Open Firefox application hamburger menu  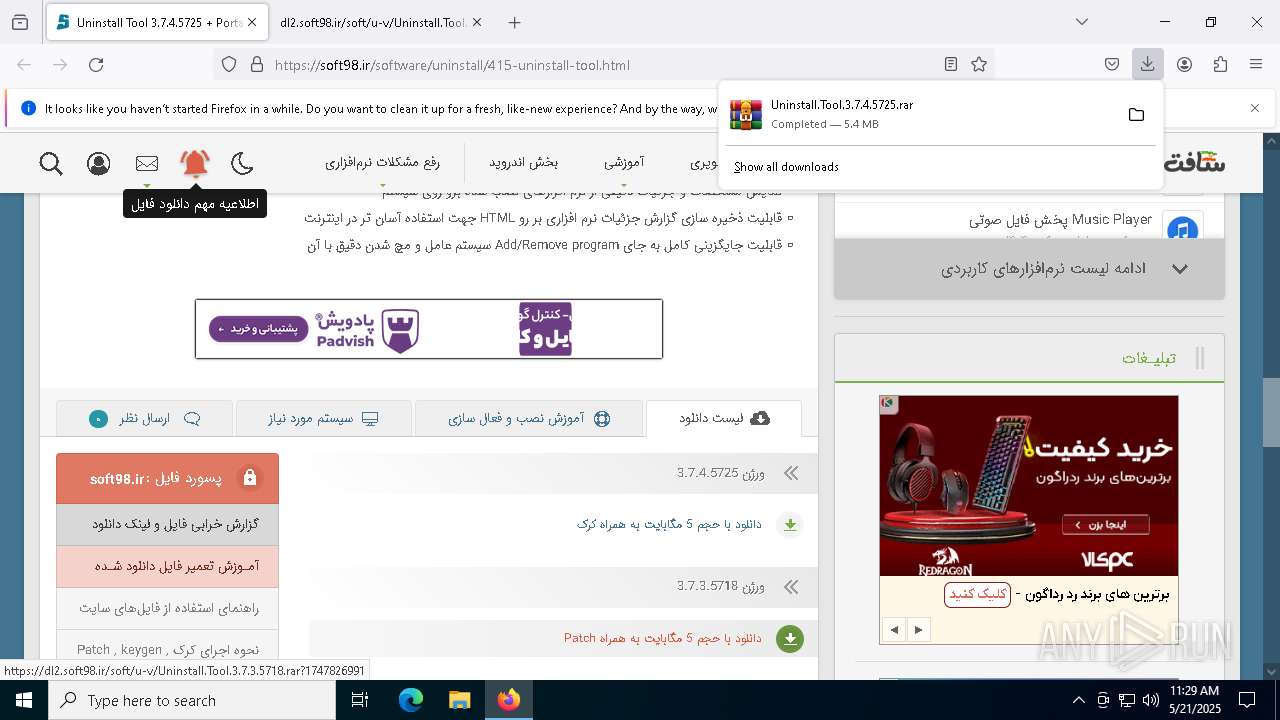tap(1256, 65)
